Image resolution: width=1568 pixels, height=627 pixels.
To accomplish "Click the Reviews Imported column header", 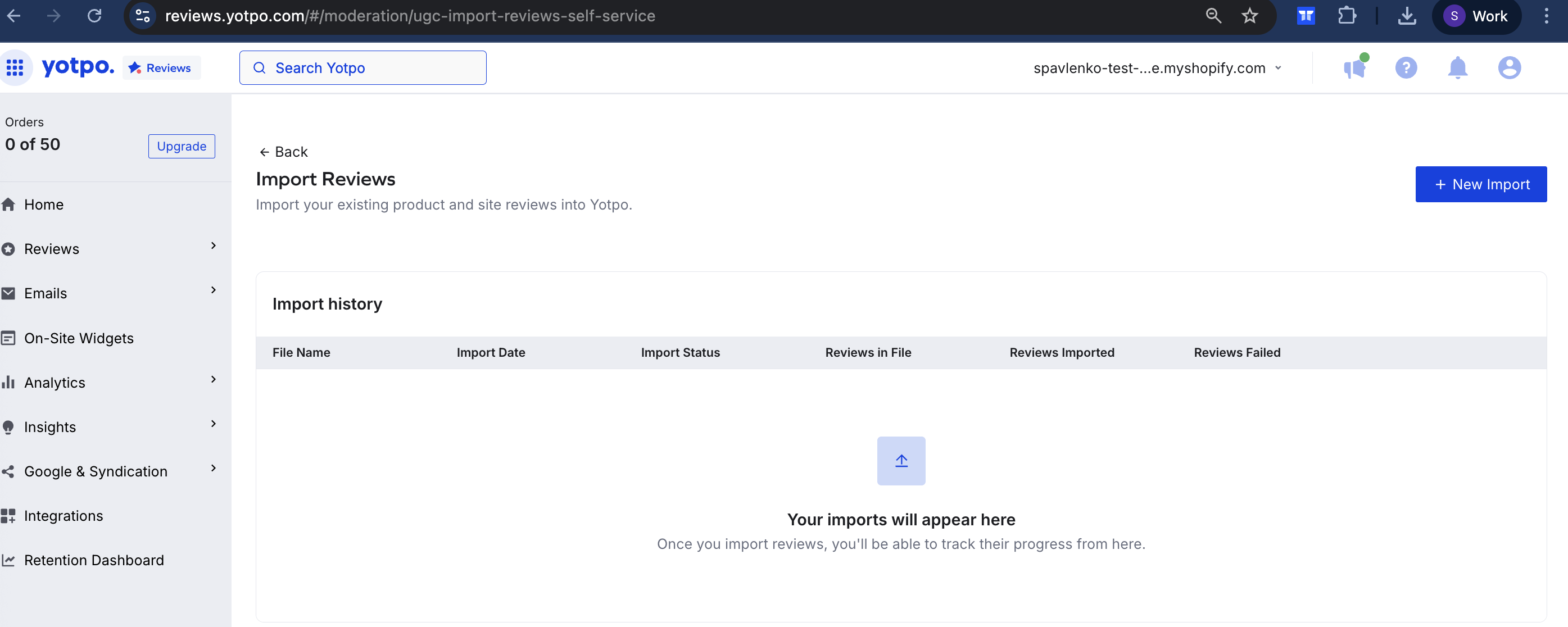I will [x=1062, y=352].
